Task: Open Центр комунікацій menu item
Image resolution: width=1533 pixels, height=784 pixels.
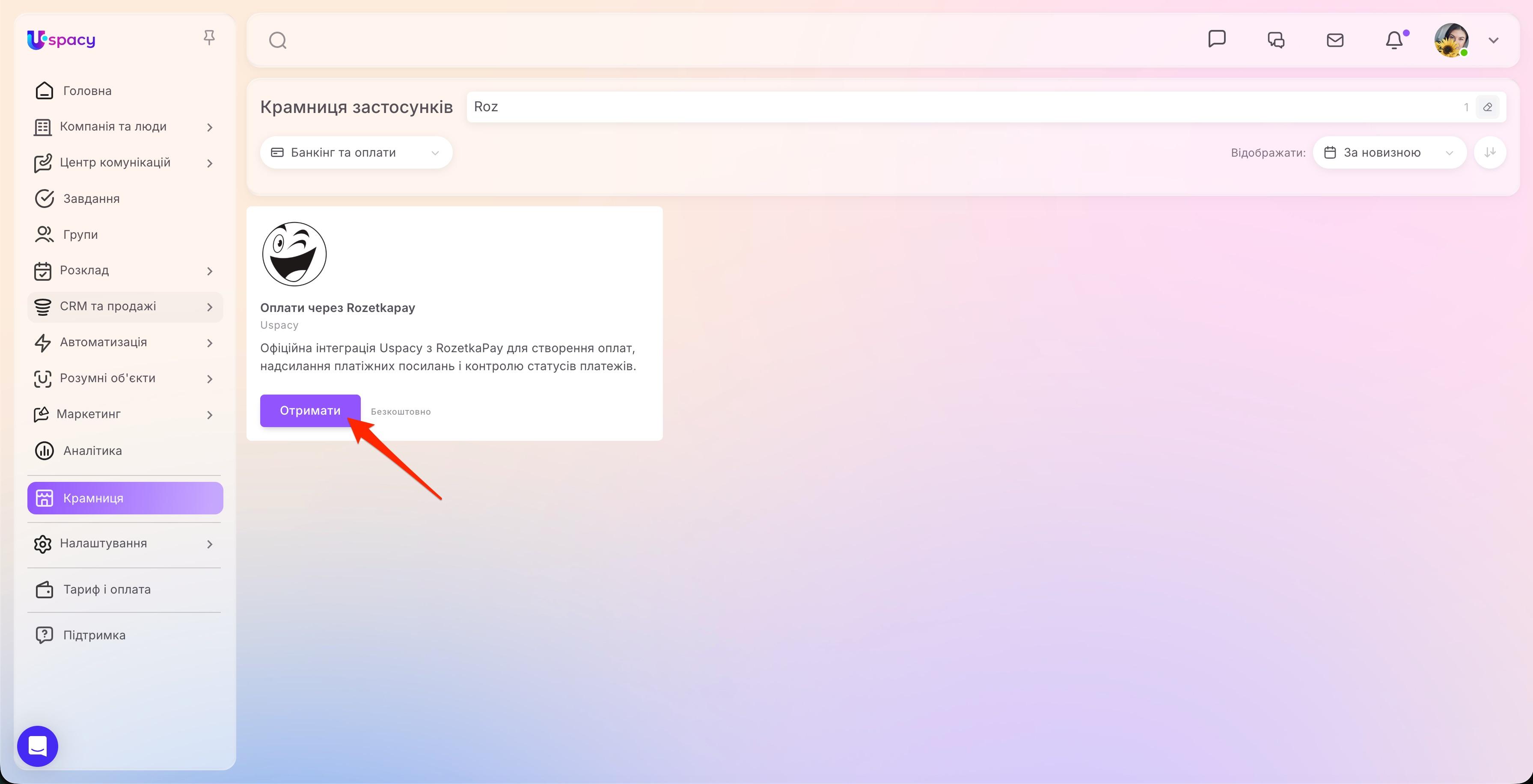Action: 125,163
